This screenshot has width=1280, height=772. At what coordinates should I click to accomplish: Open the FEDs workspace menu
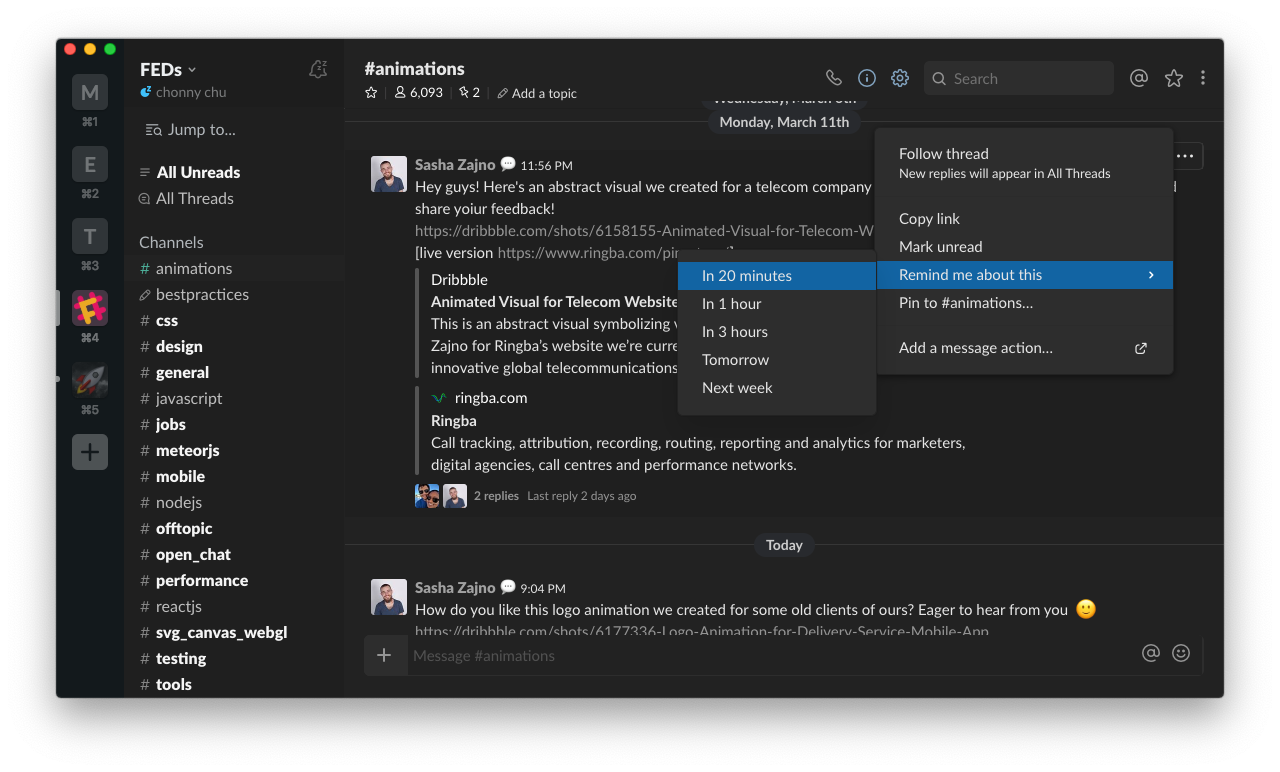tap(168, 69)
